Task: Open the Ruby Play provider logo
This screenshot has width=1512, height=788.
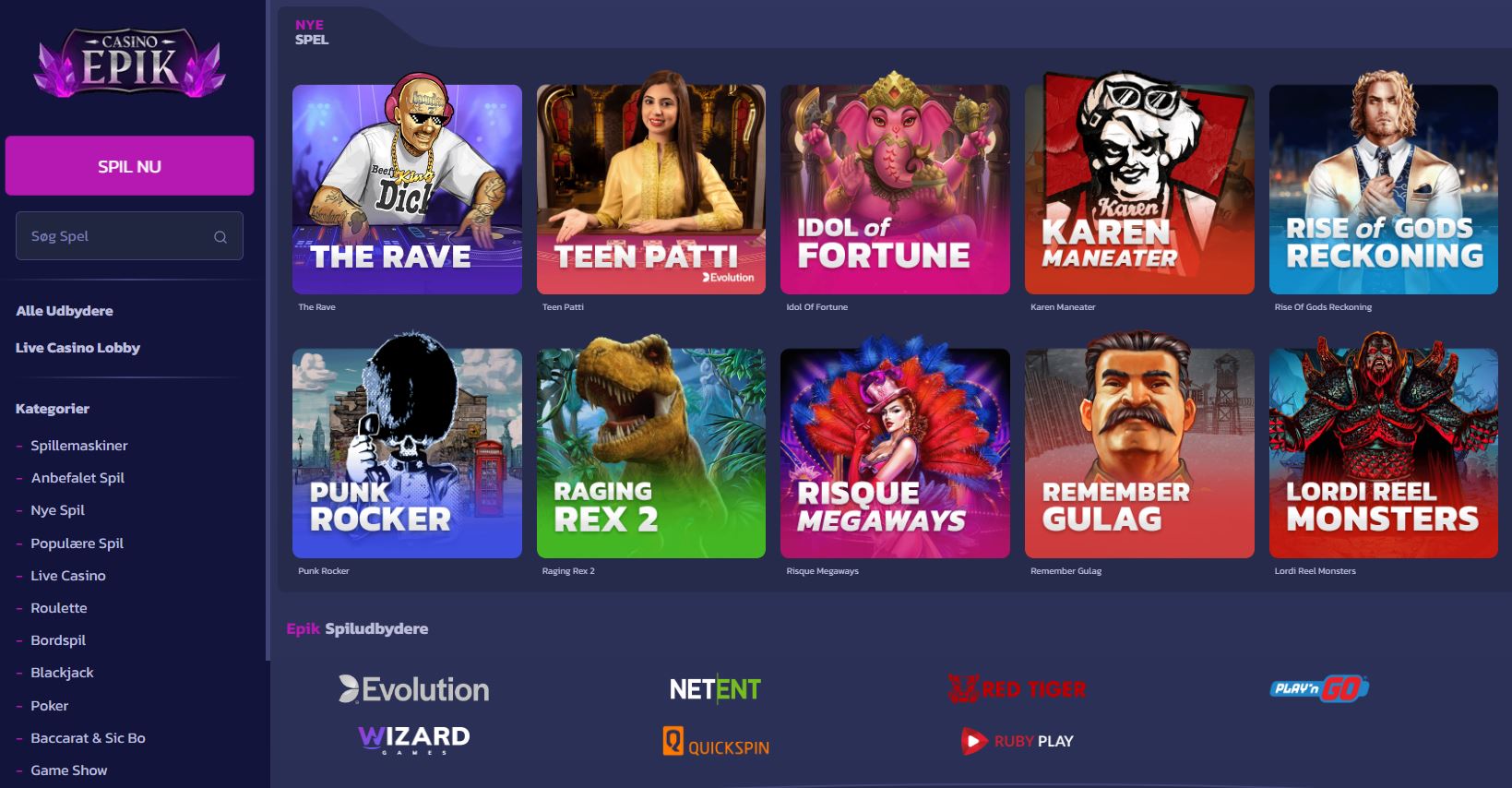Action: tap(1017, 741)
